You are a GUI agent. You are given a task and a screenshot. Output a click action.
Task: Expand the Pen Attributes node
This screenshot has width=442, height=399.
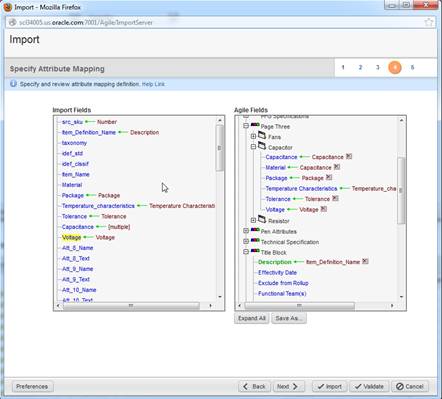click(246, 231)
